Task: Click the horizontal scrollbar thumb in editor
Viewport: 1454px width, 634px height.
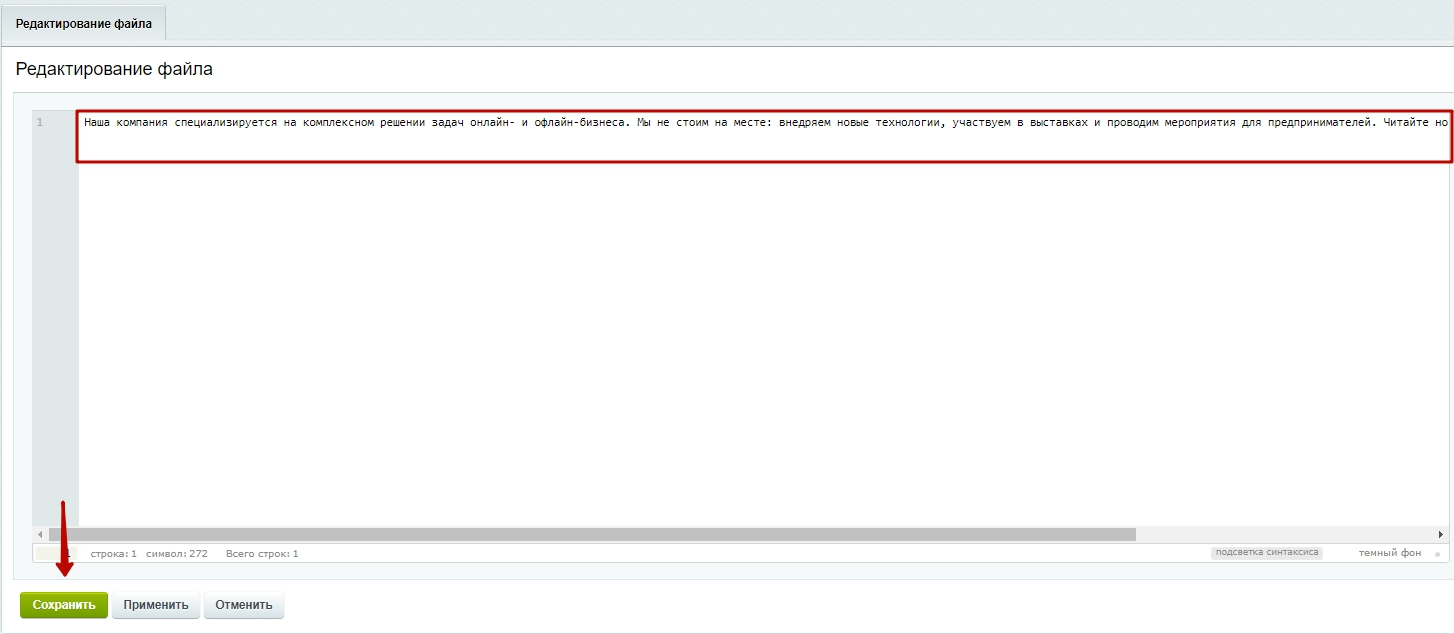Action: (x=592, y=535)
